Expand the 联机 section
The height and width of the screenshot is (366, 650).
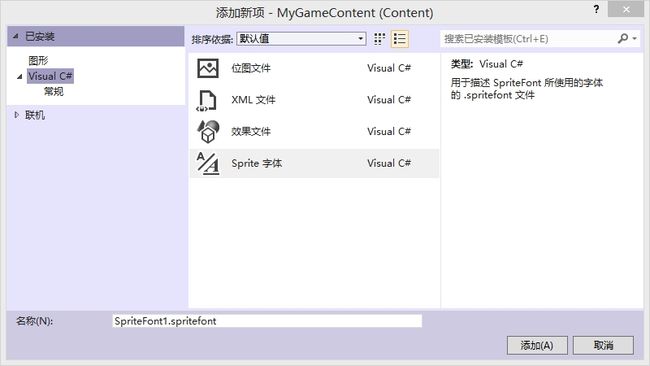pyautogui.click(x=17, y=115)
